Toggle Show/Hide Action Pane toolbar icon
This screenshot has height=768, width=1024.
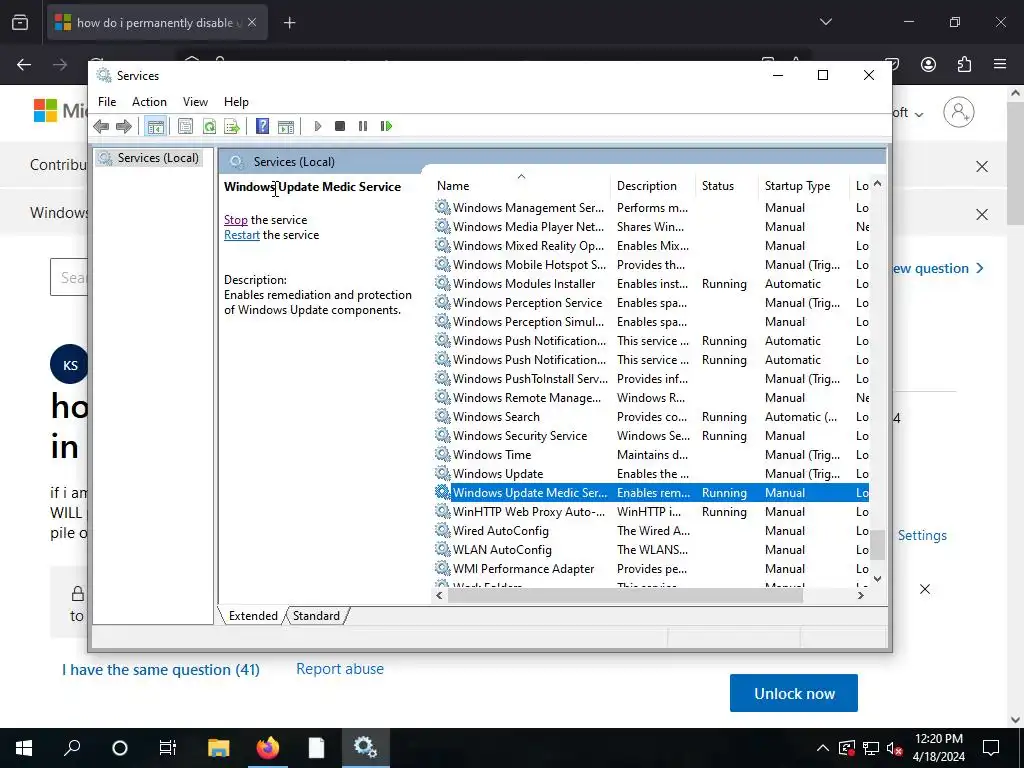(x=285, y=126)
